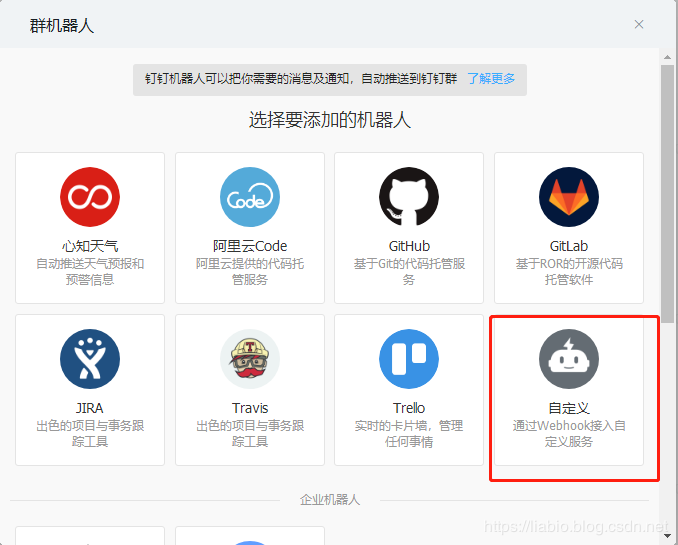The image size is (678, 545).
Task: Select the GitLab fox logo icon
Action: [569, 197]
